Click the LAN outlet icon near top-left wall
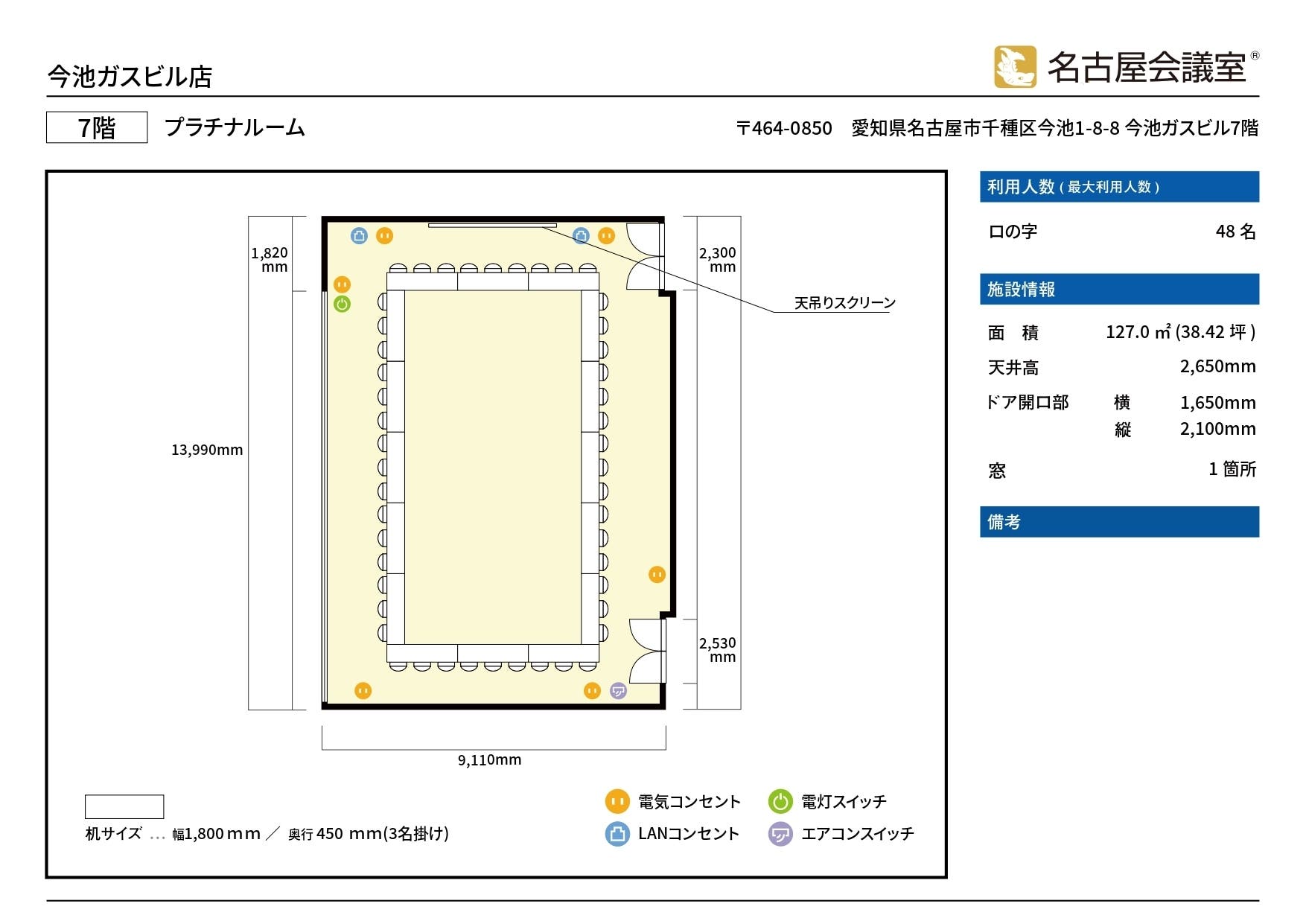 [x=359, y=235]
